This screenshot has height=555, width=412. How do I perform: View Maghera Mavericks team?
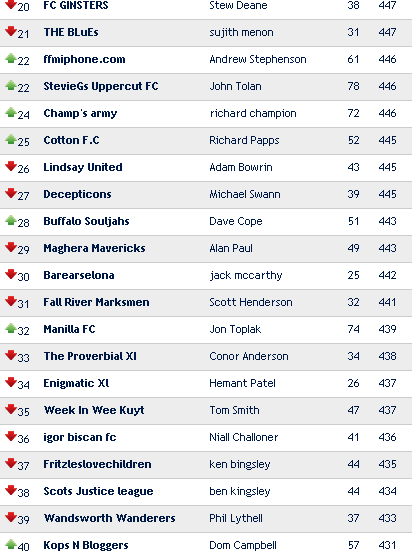pyautogui.click(x=95, y=248)
